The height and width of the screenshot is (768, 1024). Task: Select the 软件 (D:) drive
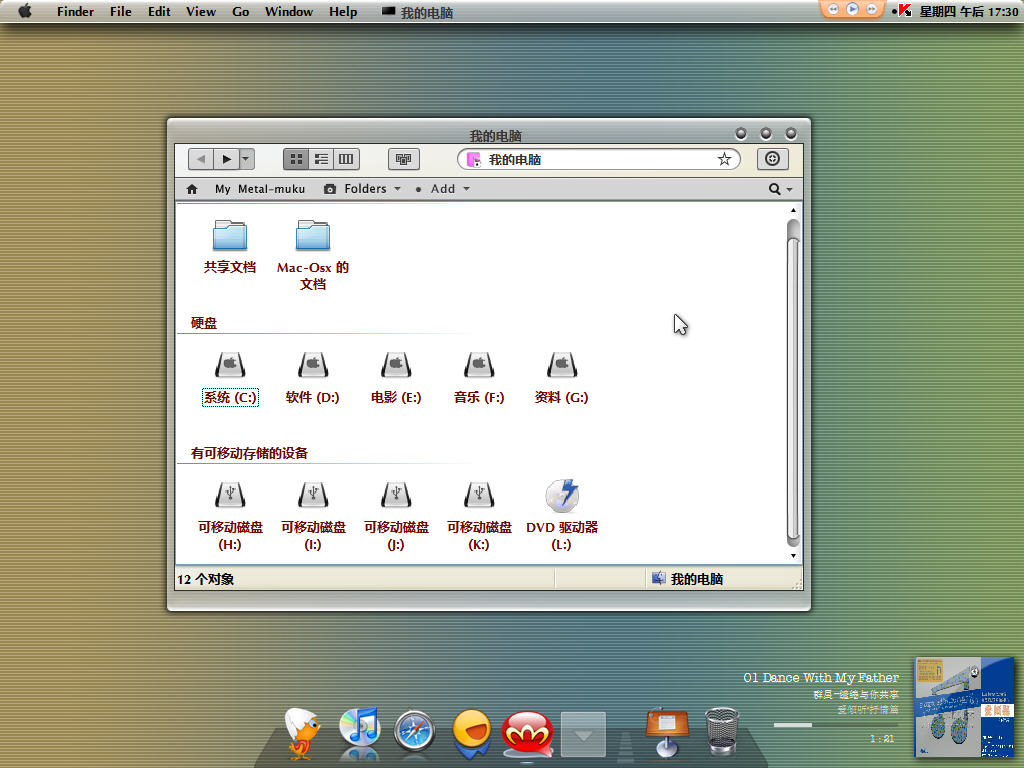coord(313,379)
